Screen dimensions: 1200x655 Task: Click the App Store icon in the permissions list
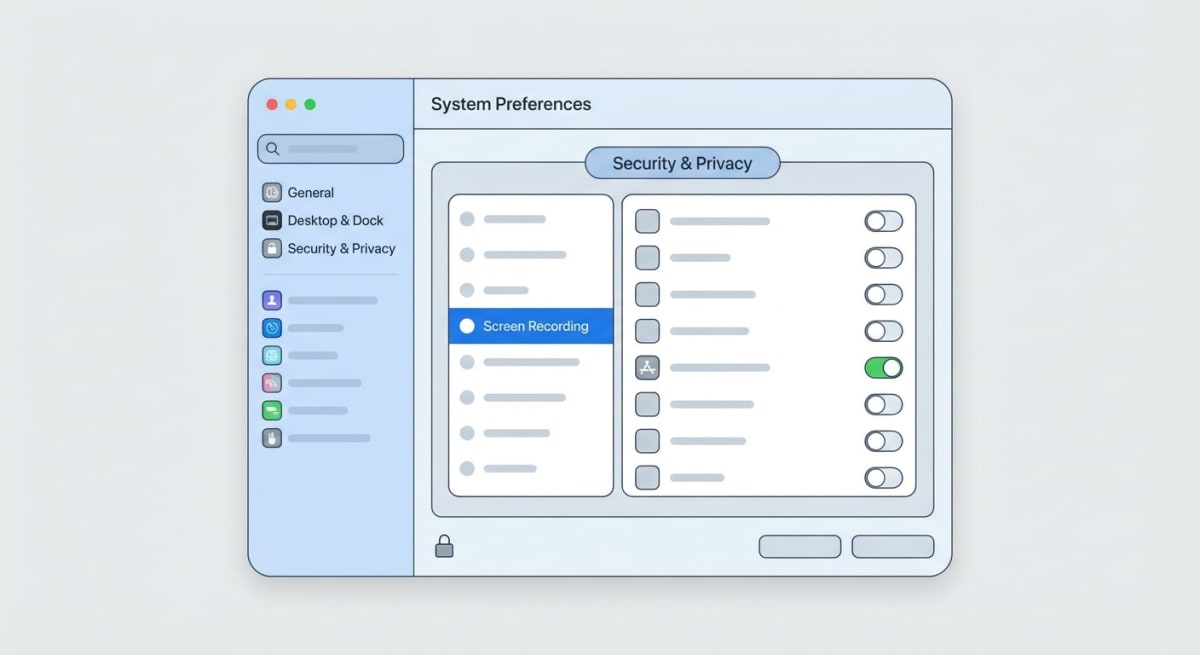point(646,367)
